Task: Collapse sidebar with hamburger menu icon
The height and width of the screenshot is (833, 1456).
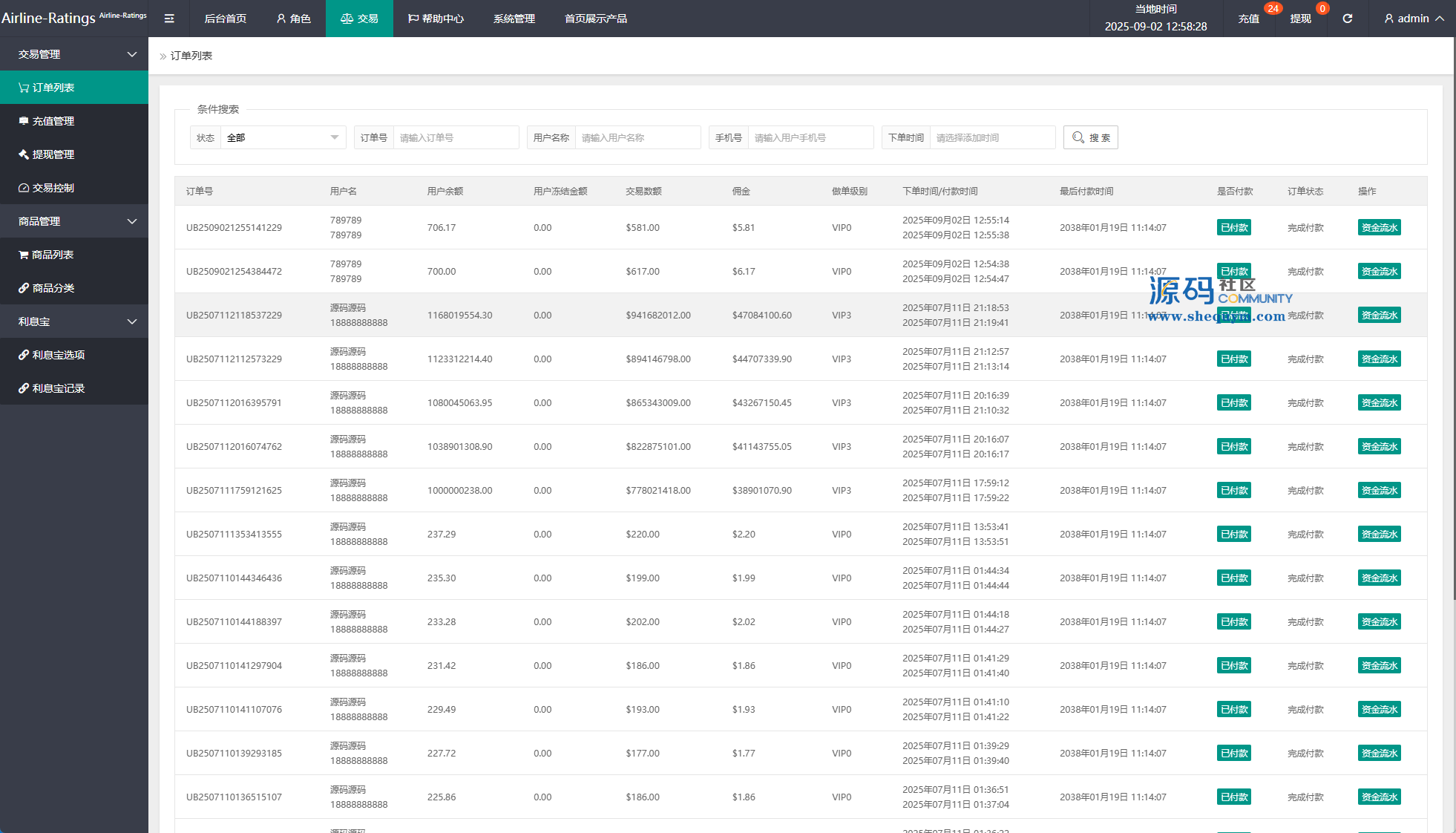Action: pos(169,19)
